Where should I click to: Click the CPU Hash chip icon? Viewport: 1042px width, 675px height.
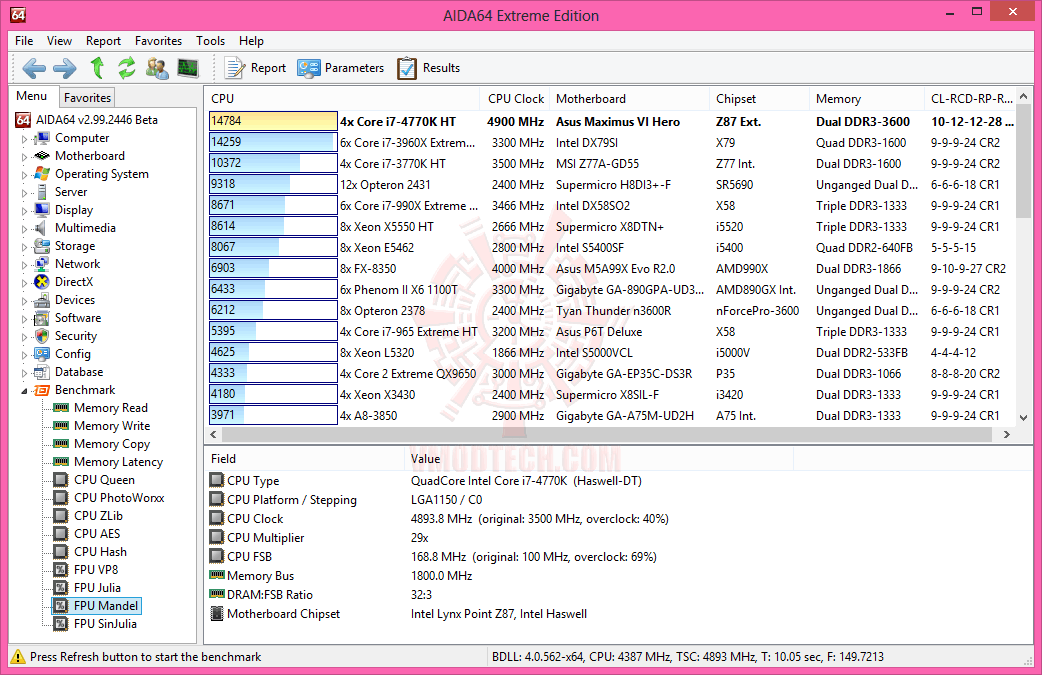point(60,551)
